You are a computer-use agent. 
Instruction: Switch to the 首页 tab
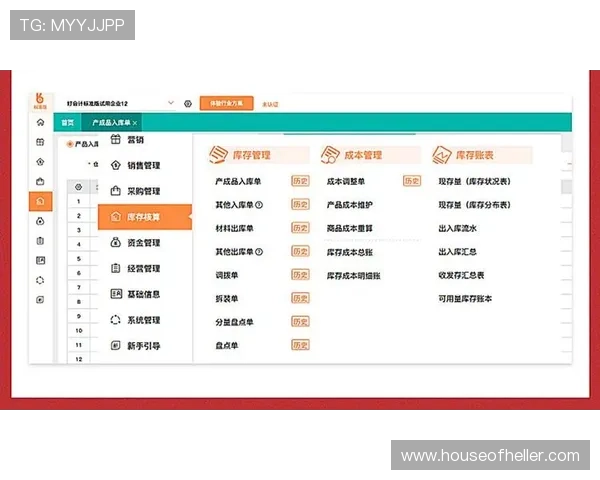(x=68, y=122)
